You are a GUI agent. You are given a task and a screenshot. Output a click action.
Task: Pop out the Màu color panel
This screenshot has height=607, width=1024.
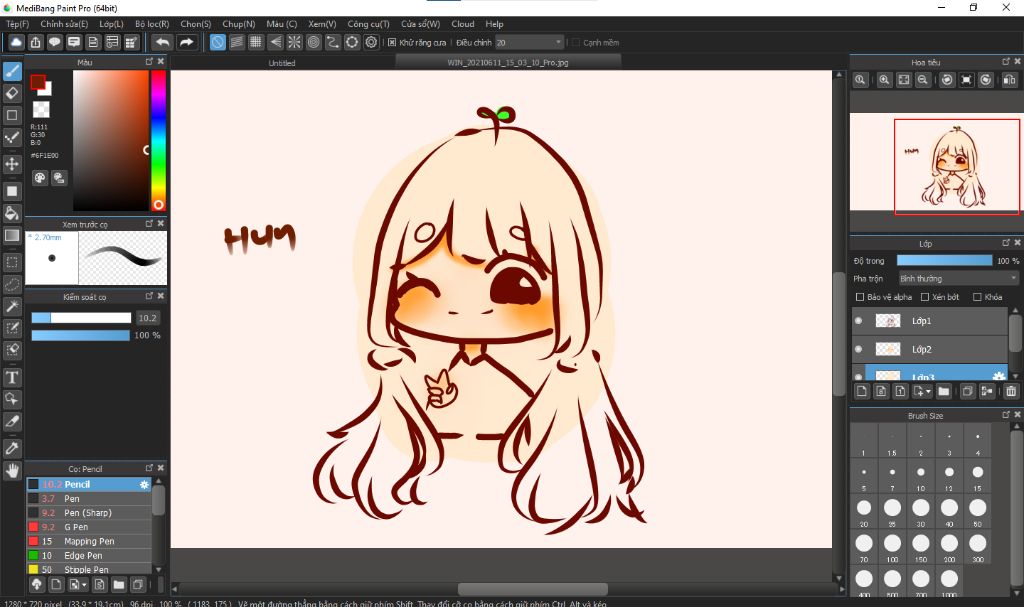(149, 61)
